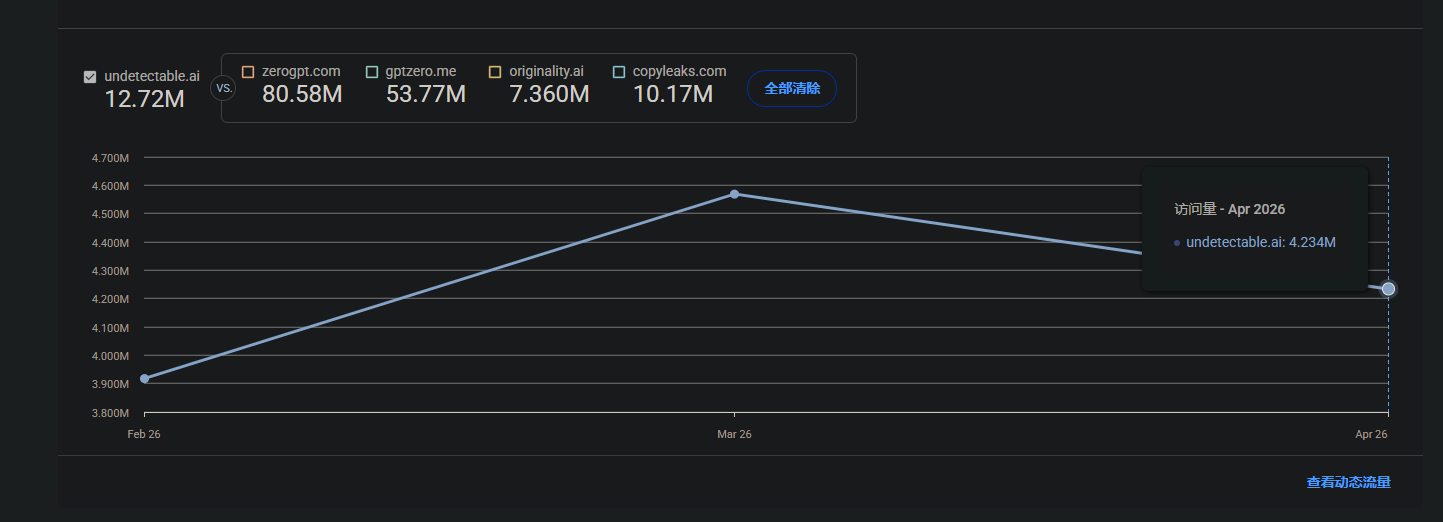The image size is (1443, 522).
Task: Click the Feb 26 x-axis label
Action: coord(144,434)
